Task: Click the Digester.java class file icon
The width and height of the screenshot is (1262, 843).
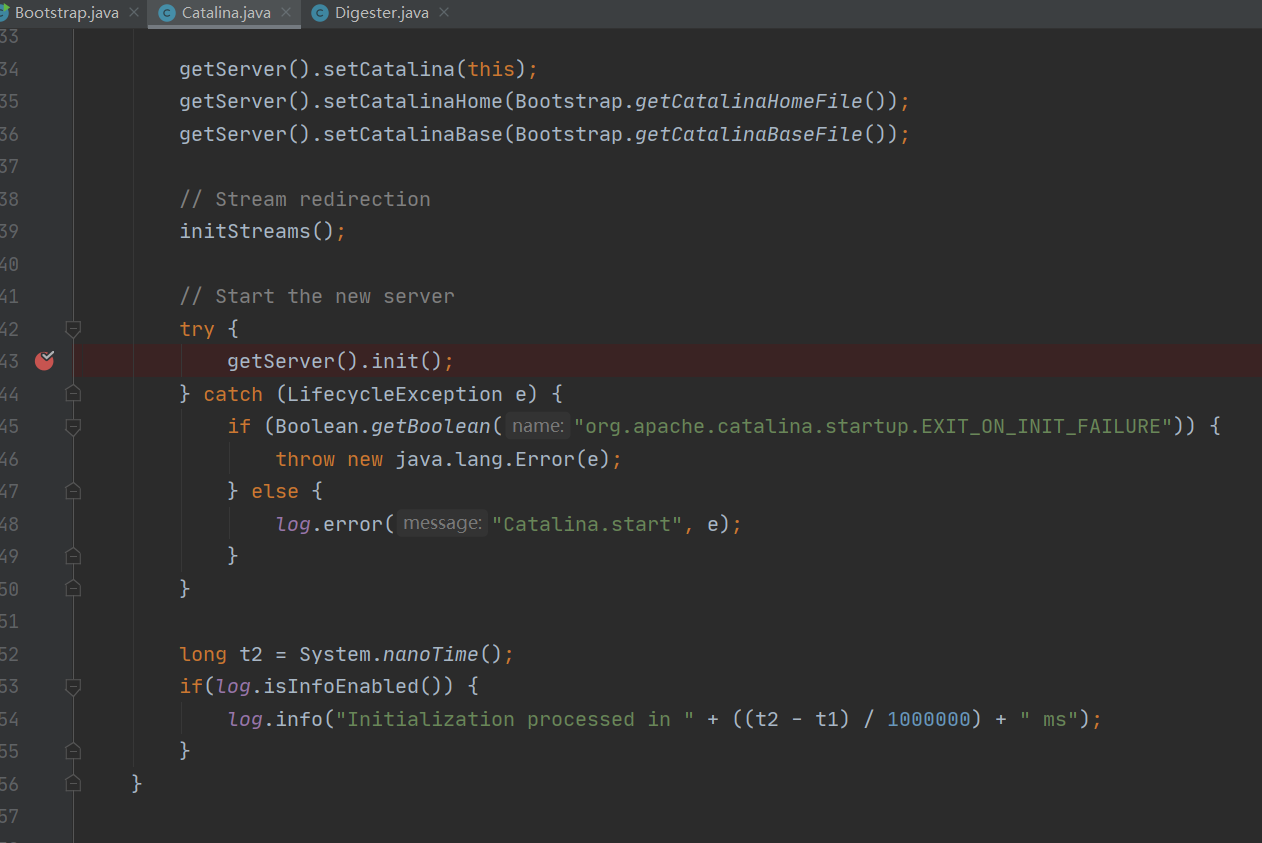Action: click(319, 13)
